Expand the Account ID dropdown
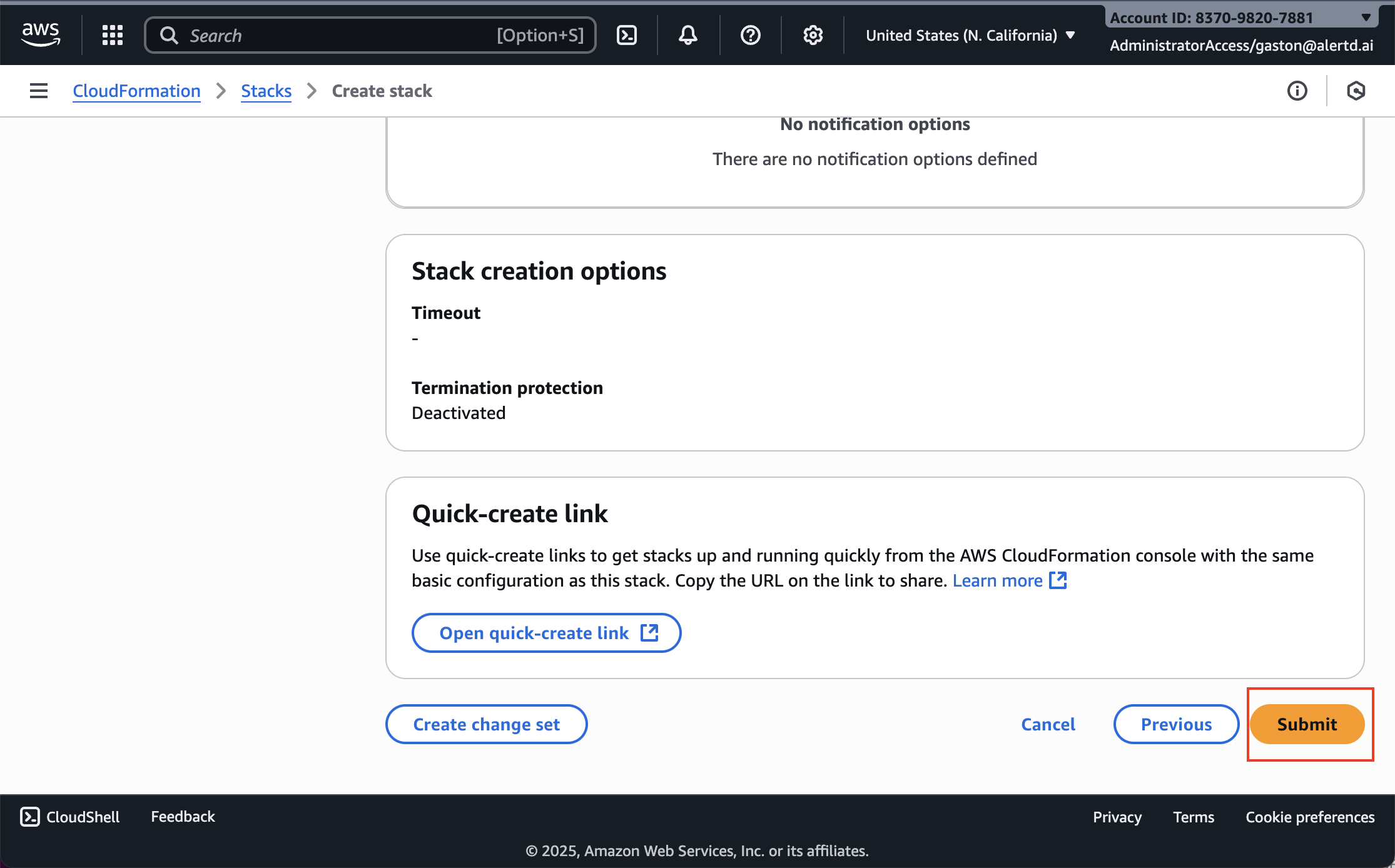 pos(1366,18)
